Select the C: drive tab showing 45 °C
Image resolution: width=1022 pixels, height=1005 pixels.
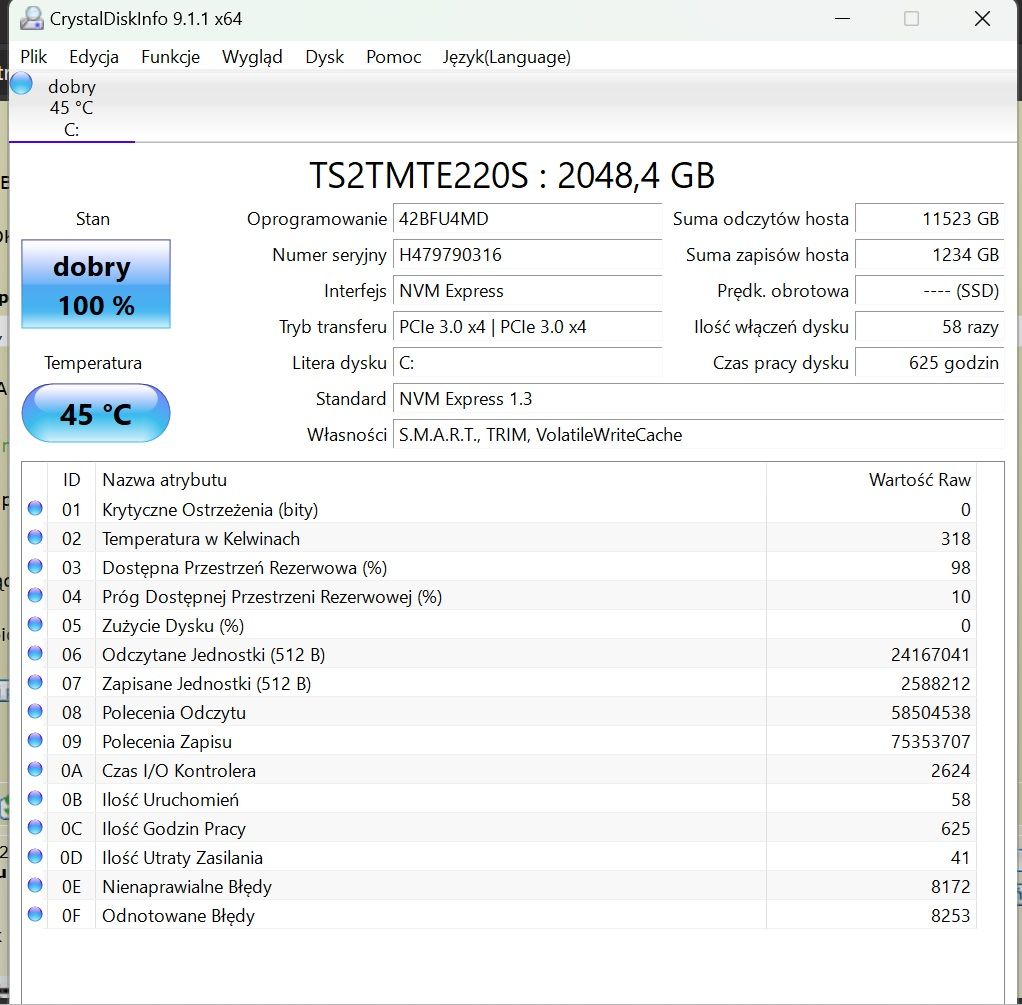[72, 108]
